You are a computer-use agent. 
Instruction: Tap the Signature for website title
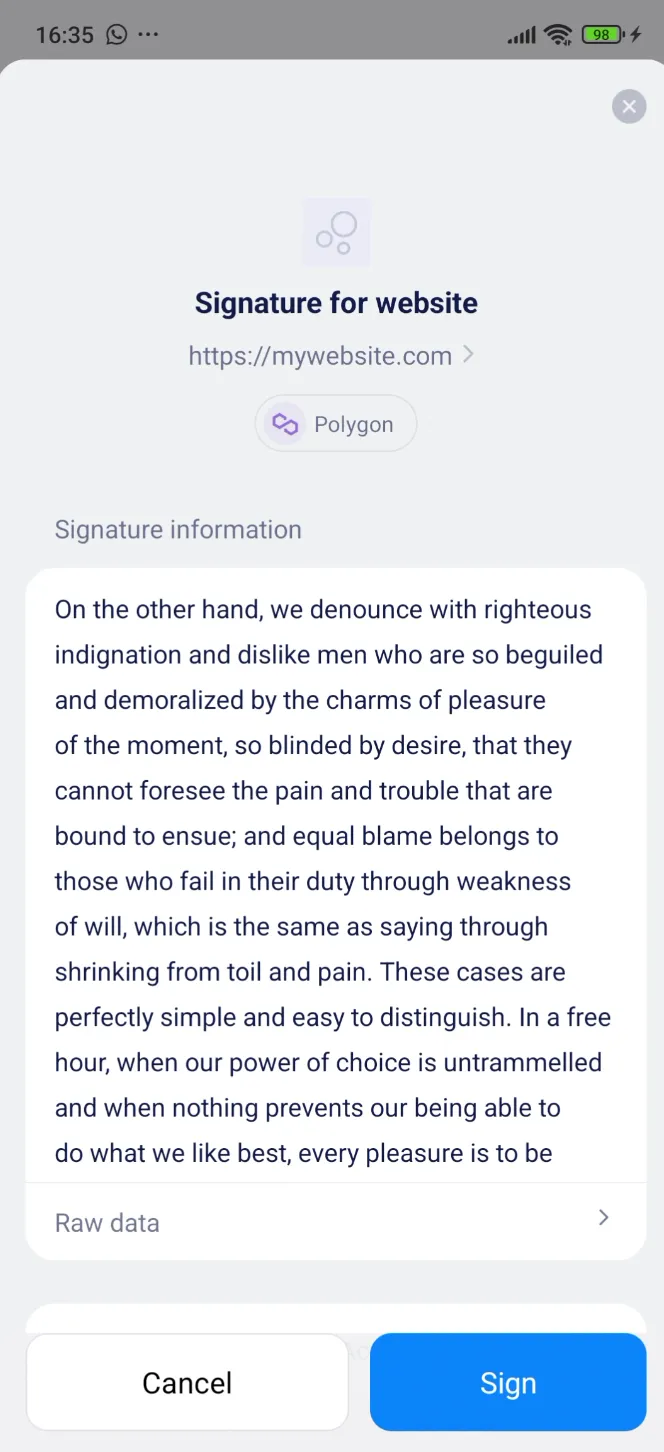point(336,302)
